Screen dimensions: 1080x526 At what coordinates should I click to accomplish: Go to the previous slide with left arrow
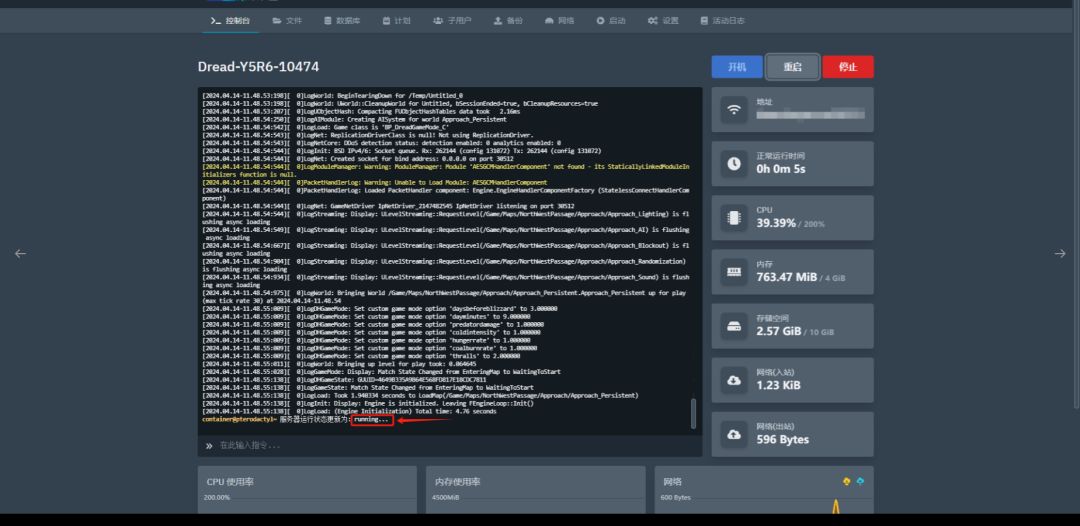point(20,254)
